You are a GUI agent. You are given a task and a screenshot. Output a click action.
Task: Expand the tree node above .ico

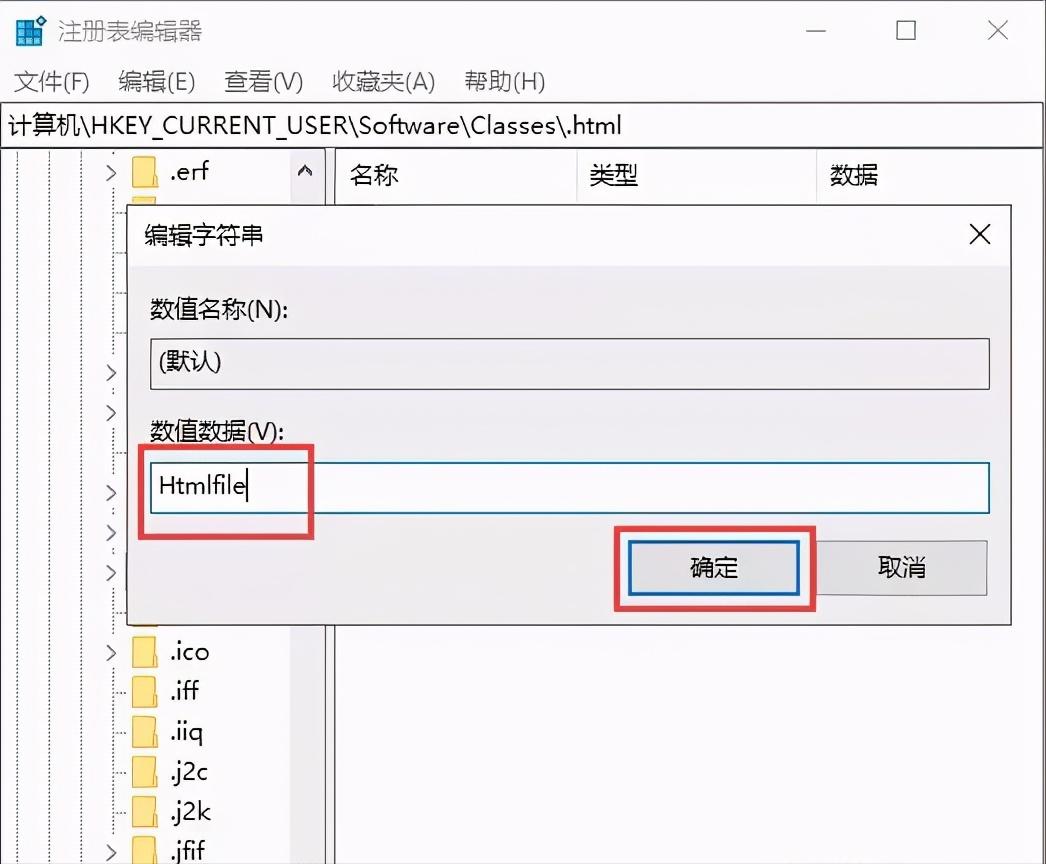click(x=110, y=573)
